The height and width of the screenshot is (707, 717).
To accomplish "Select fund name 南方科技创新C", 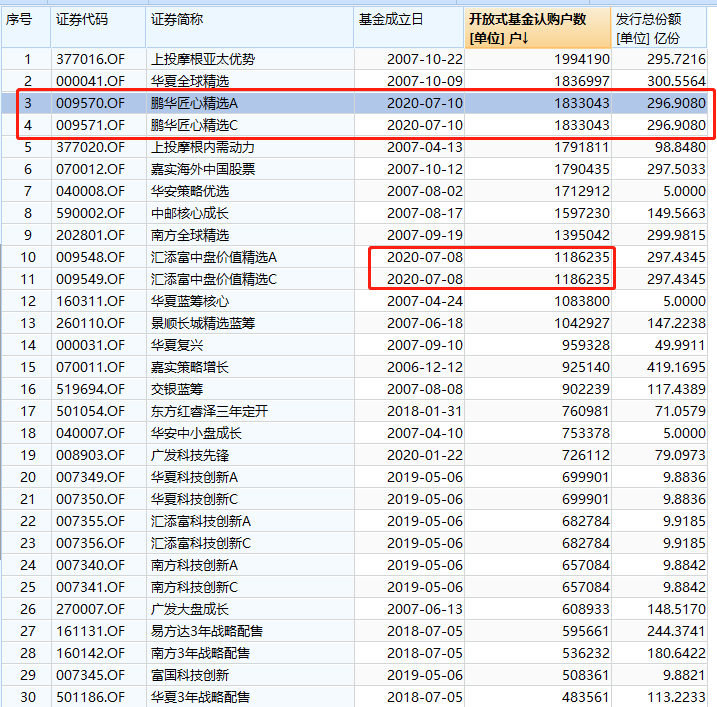I will 194,587.
